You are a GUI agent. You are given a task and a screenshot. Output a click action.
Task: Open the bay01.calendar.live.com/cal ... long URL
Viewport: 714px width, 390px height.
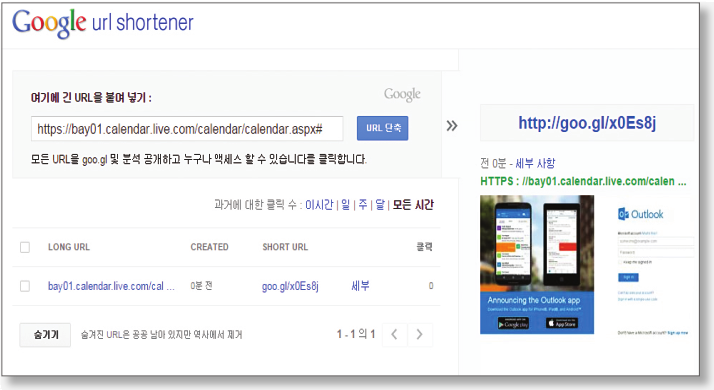111,286
